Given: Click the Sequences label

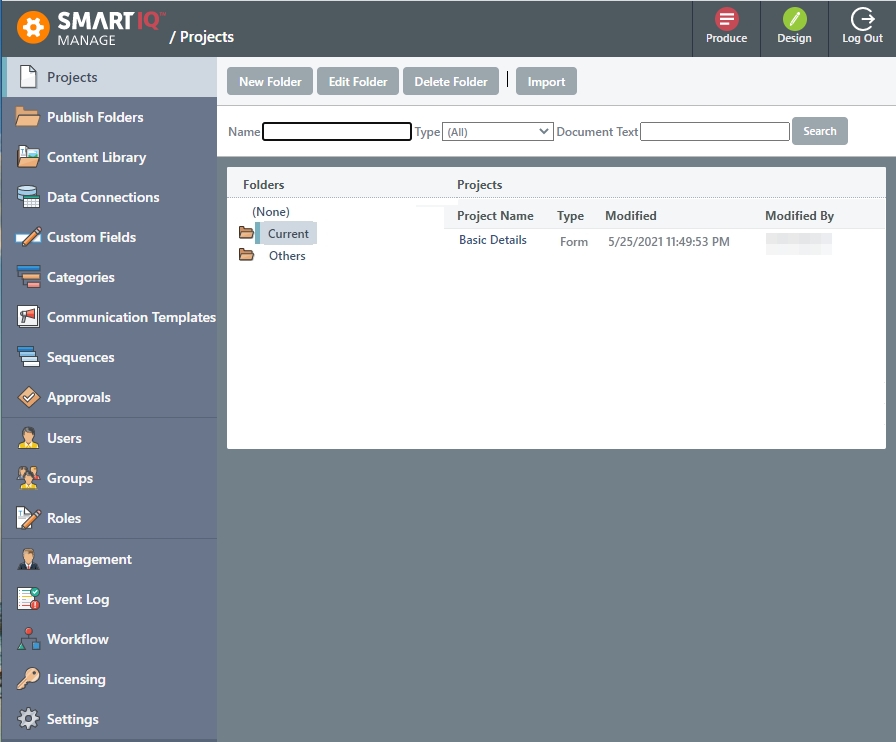Looking at the screenshot, I should tap(81, 357).
